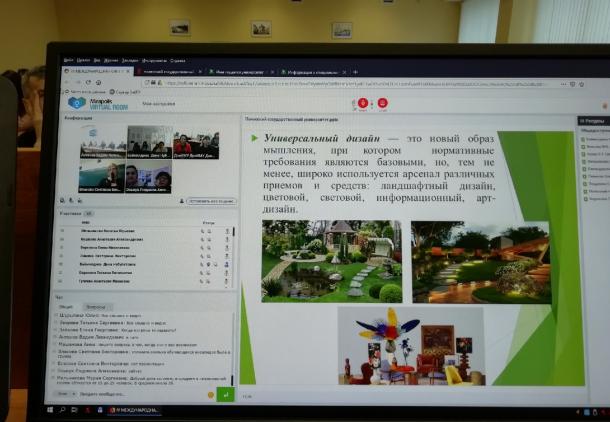Open a new browser tab with plus
Image resolution: width=610 pixels, height=422 pixels.
coord(357,72)
